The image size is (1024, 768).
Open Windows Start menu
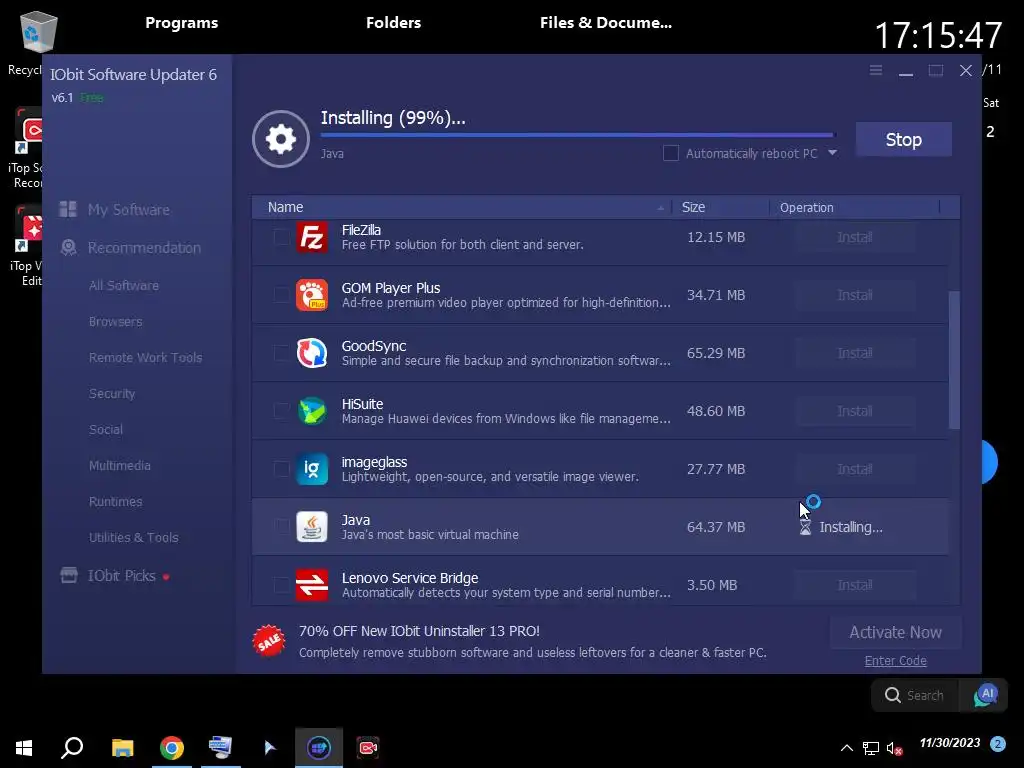coord(24,748)
